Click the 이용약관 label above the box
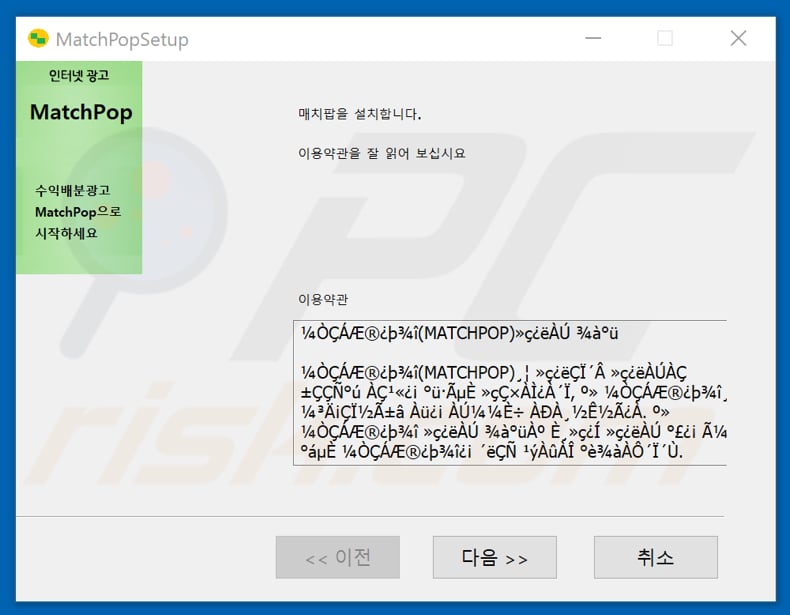The width and height of the screenshot is (790, 615). [323, 300]
